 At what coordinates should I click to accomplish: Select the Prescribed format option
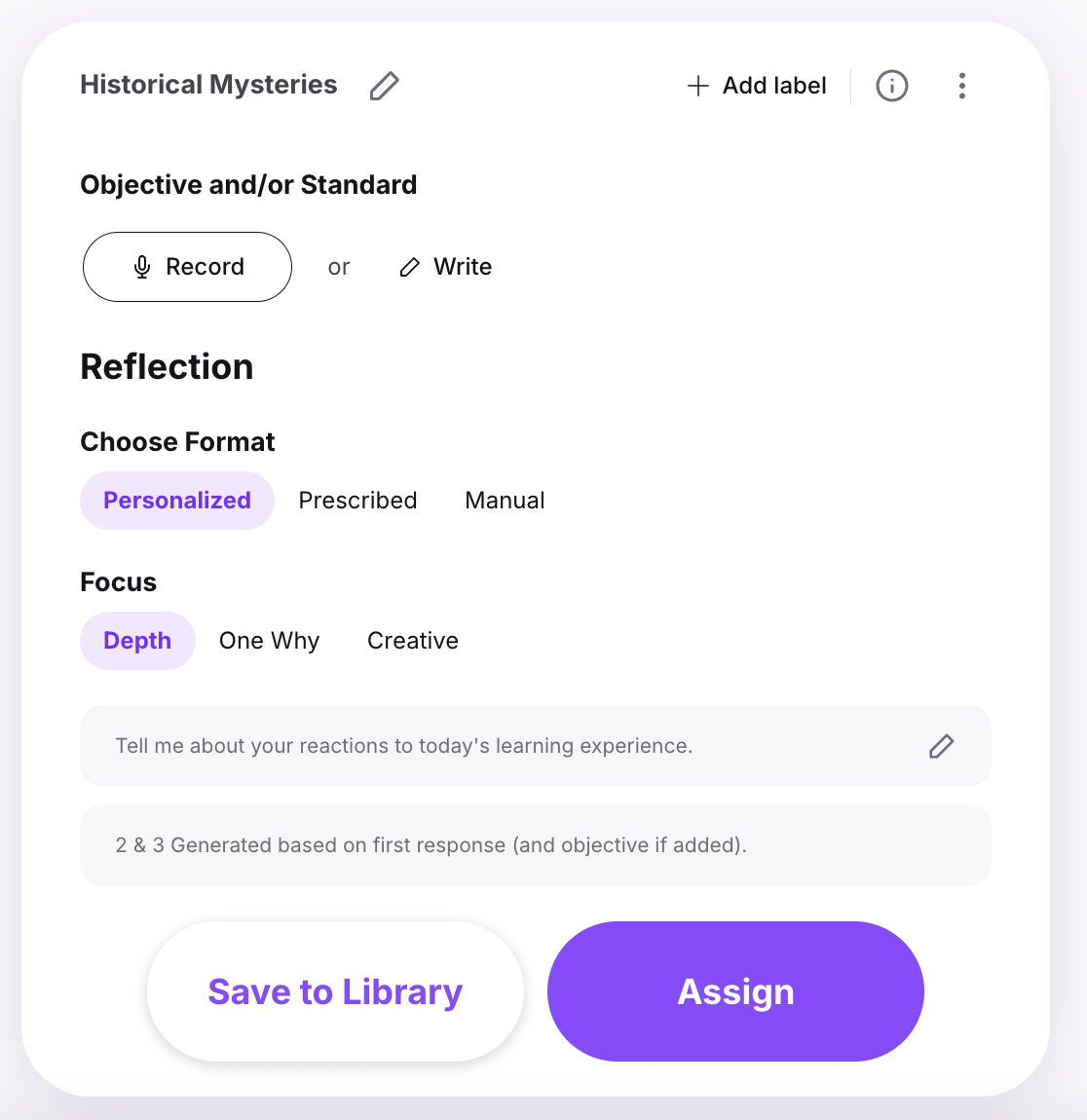coord(357,500)
